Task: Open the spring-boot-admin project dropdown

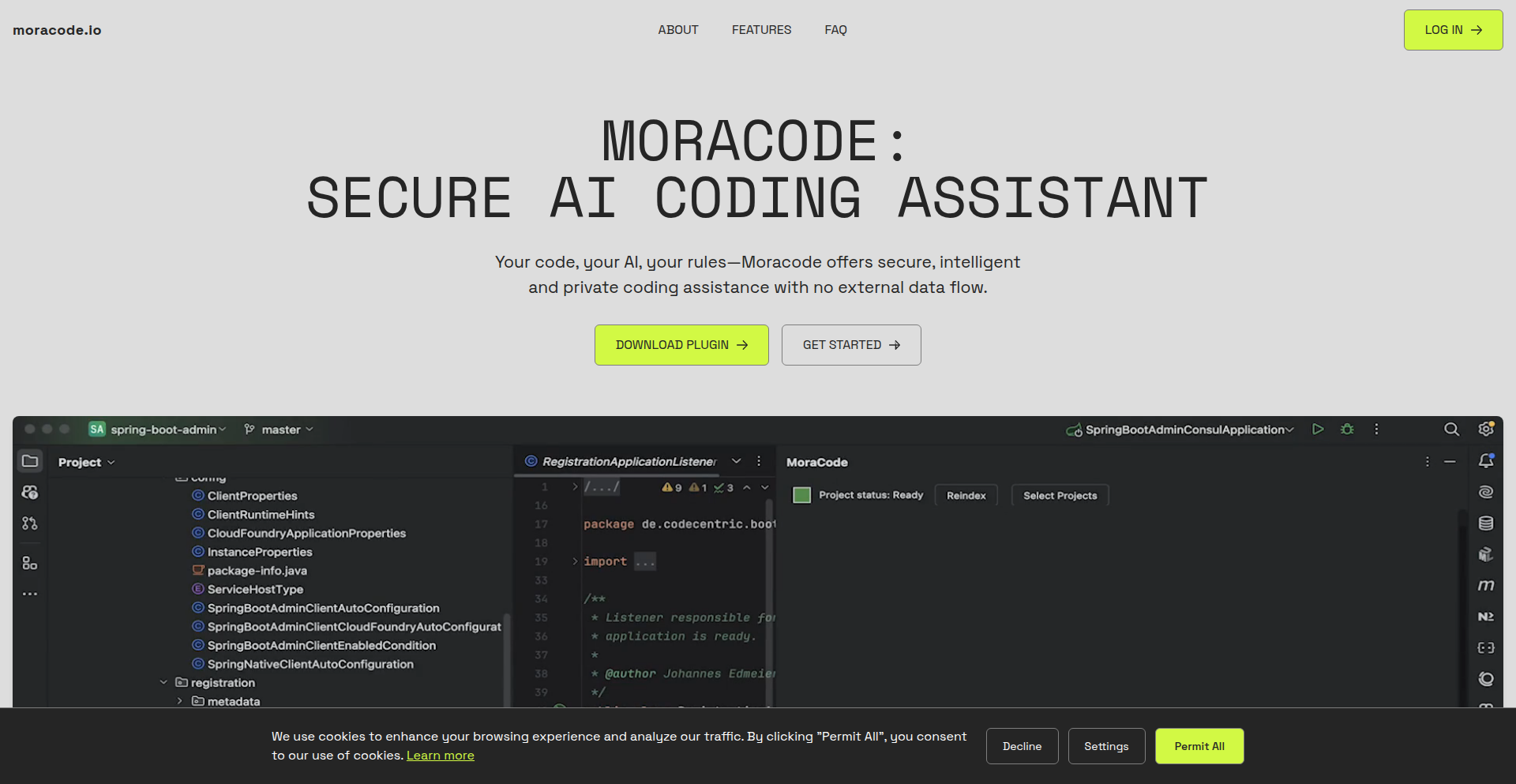Action: pos(158,430)
